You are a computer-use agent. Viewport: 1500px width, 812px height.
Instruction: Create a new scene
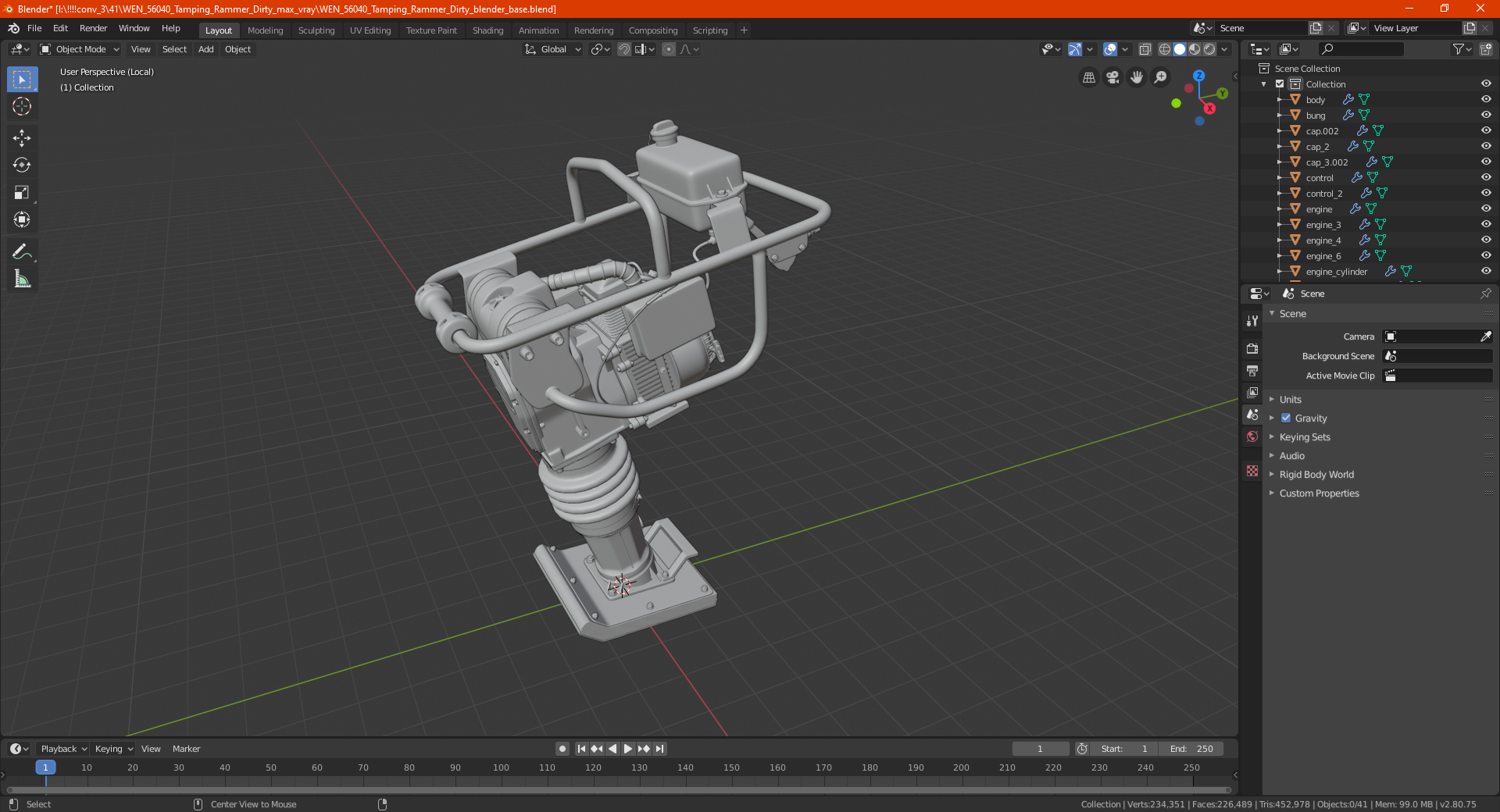1316,28
